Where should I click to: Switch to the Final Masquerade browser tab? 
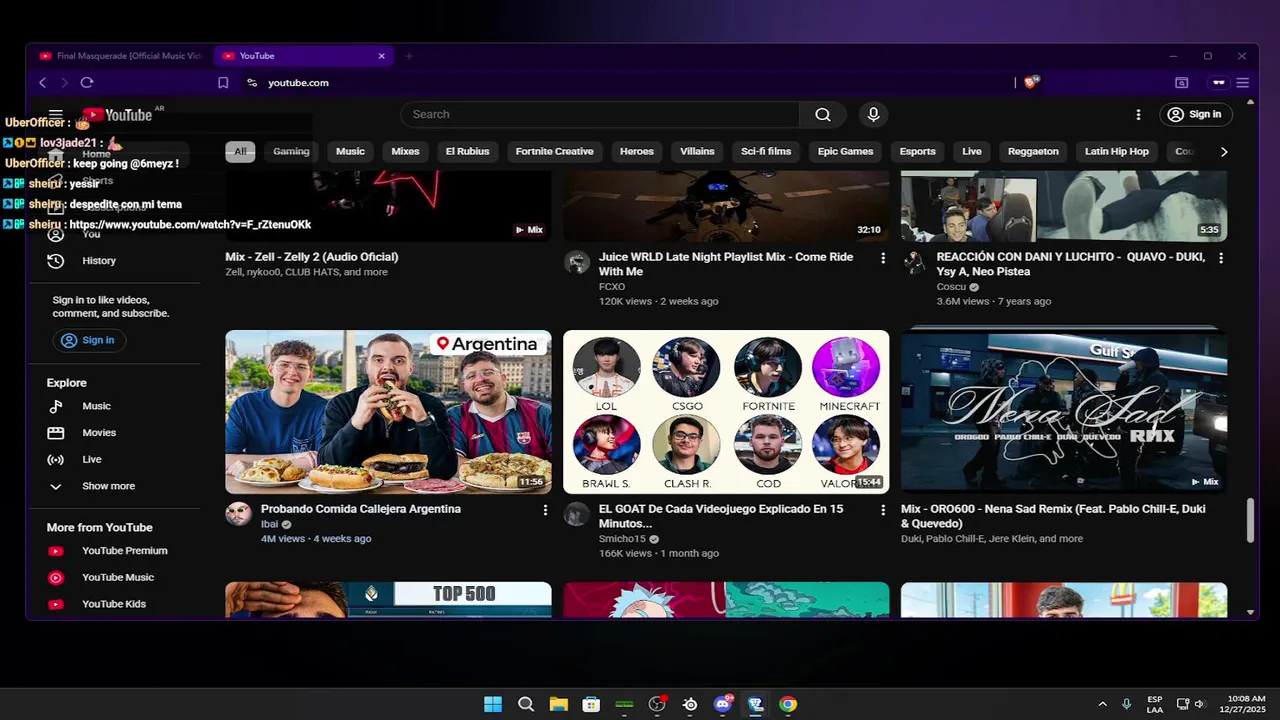[121, 56]
